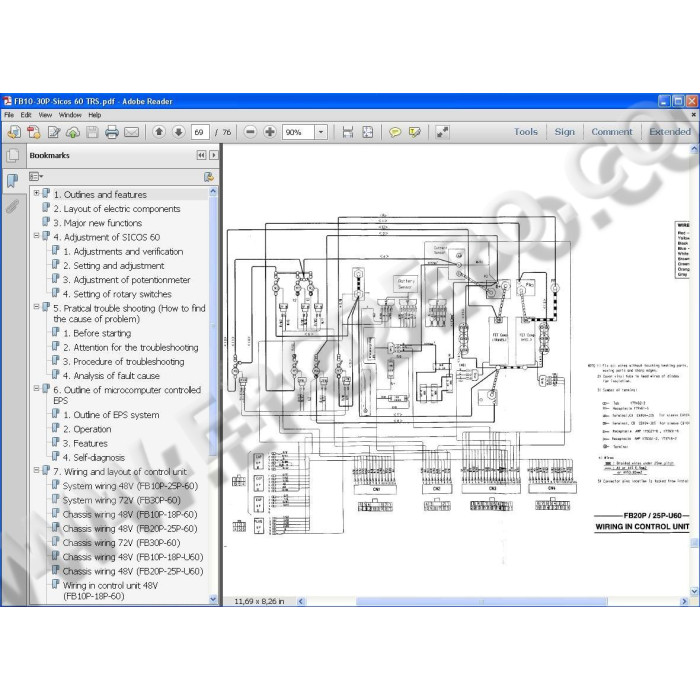The height and width of the screenshot is (700, 700).
Task: Open '4. Setting of rotary switches' bookmark
Action: tap(122, 294)
